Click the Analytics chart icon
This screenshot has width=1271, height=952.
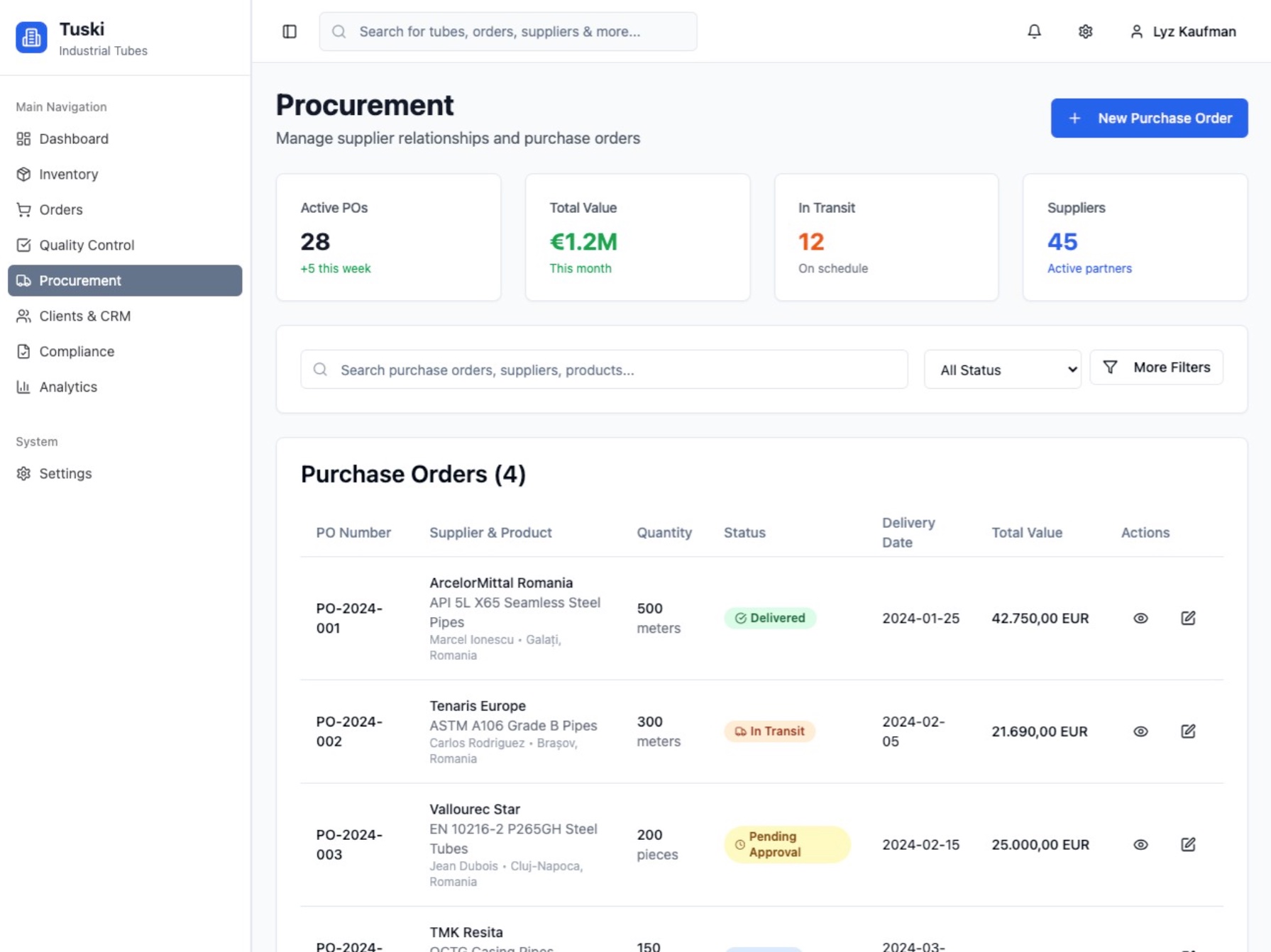[23, 387]
